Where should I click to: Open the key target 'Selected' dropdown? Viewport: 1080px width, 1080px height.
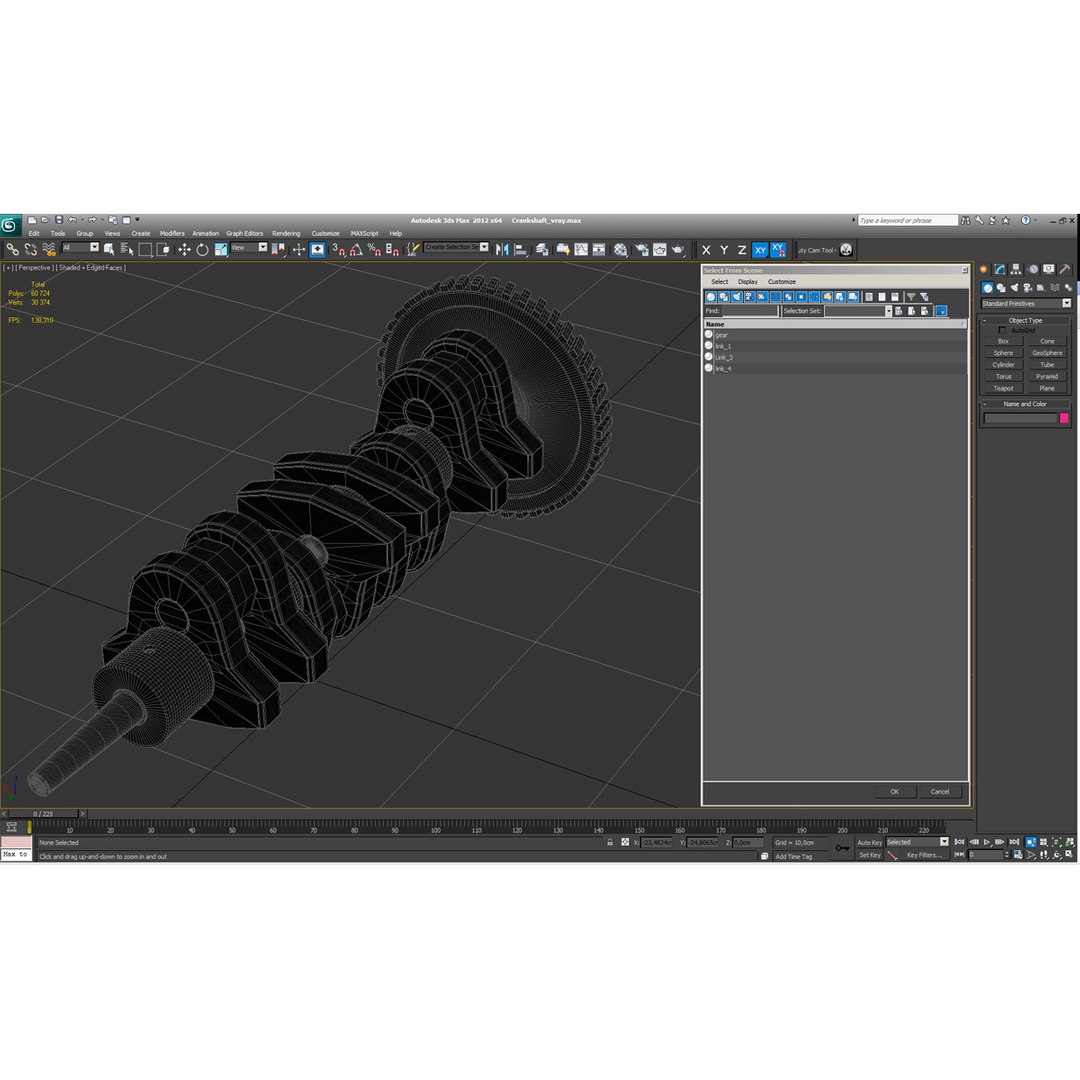click(917, 842)
